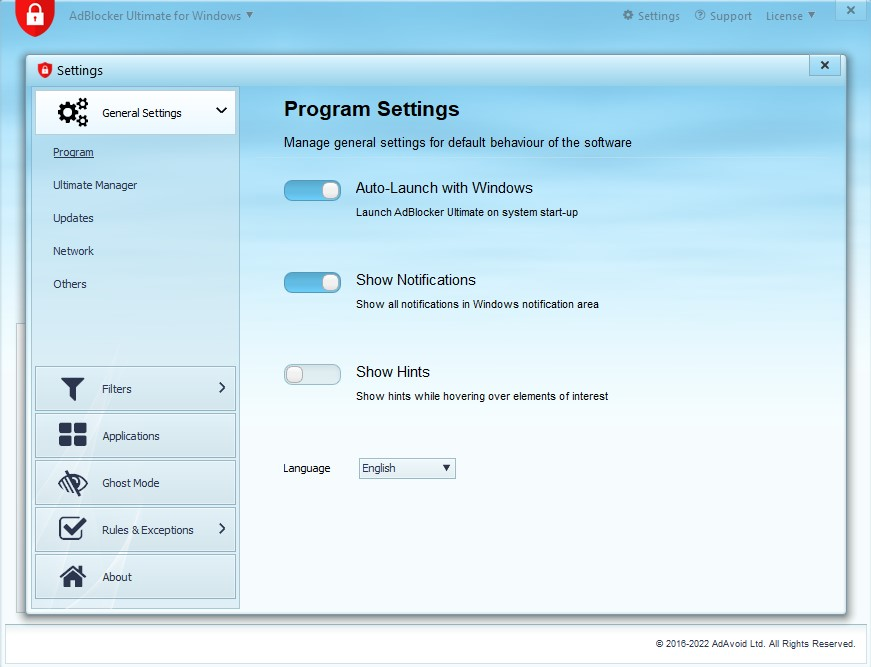Click the Rules & Exceptions checkmark icon
This screenshot has height=667, width=871.
(x=73, y=529)
